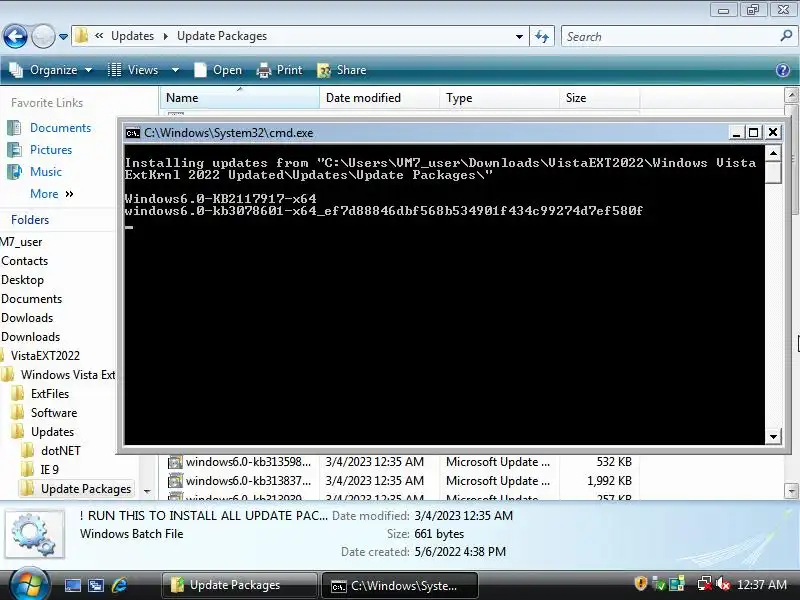Click the Update Packages breadcrumb segment
This screenshot has height=600, width=800.
tap(222, 36)
